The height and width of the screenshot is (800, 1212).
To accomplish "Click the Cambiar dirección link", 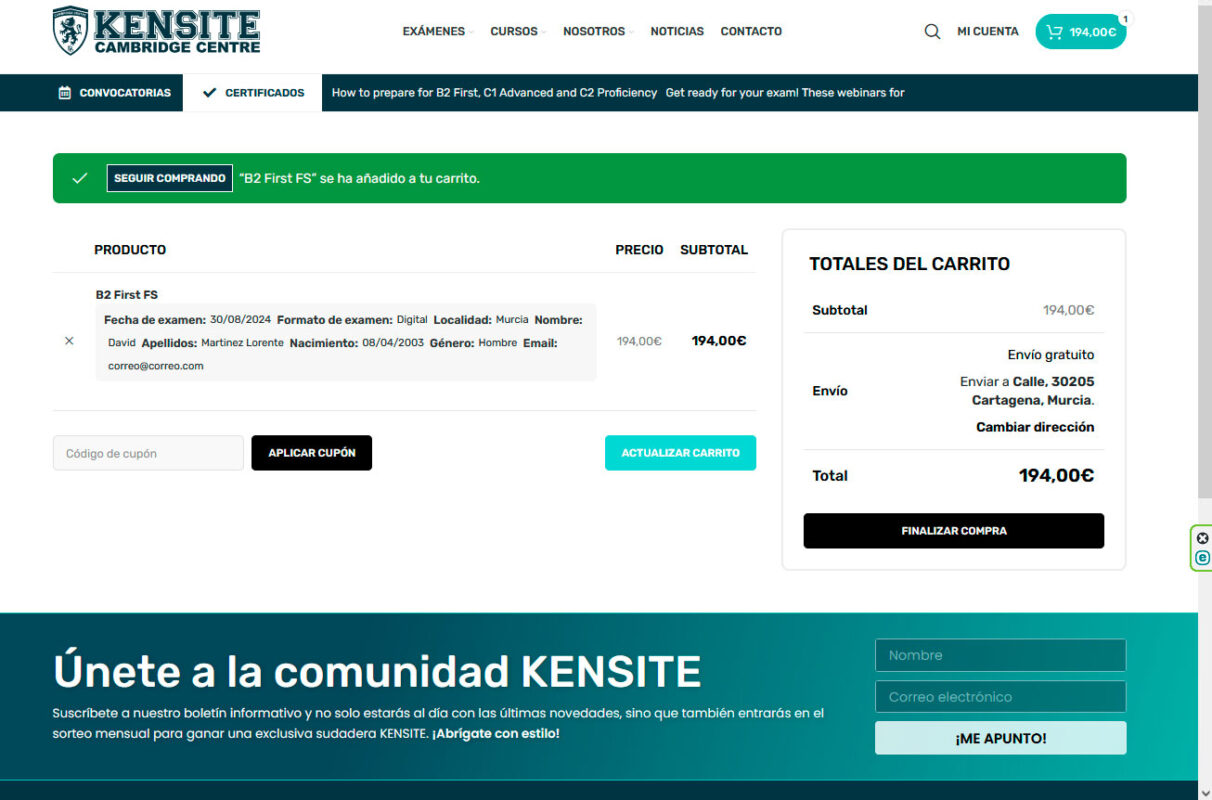I will click(x=1035, y=427).
